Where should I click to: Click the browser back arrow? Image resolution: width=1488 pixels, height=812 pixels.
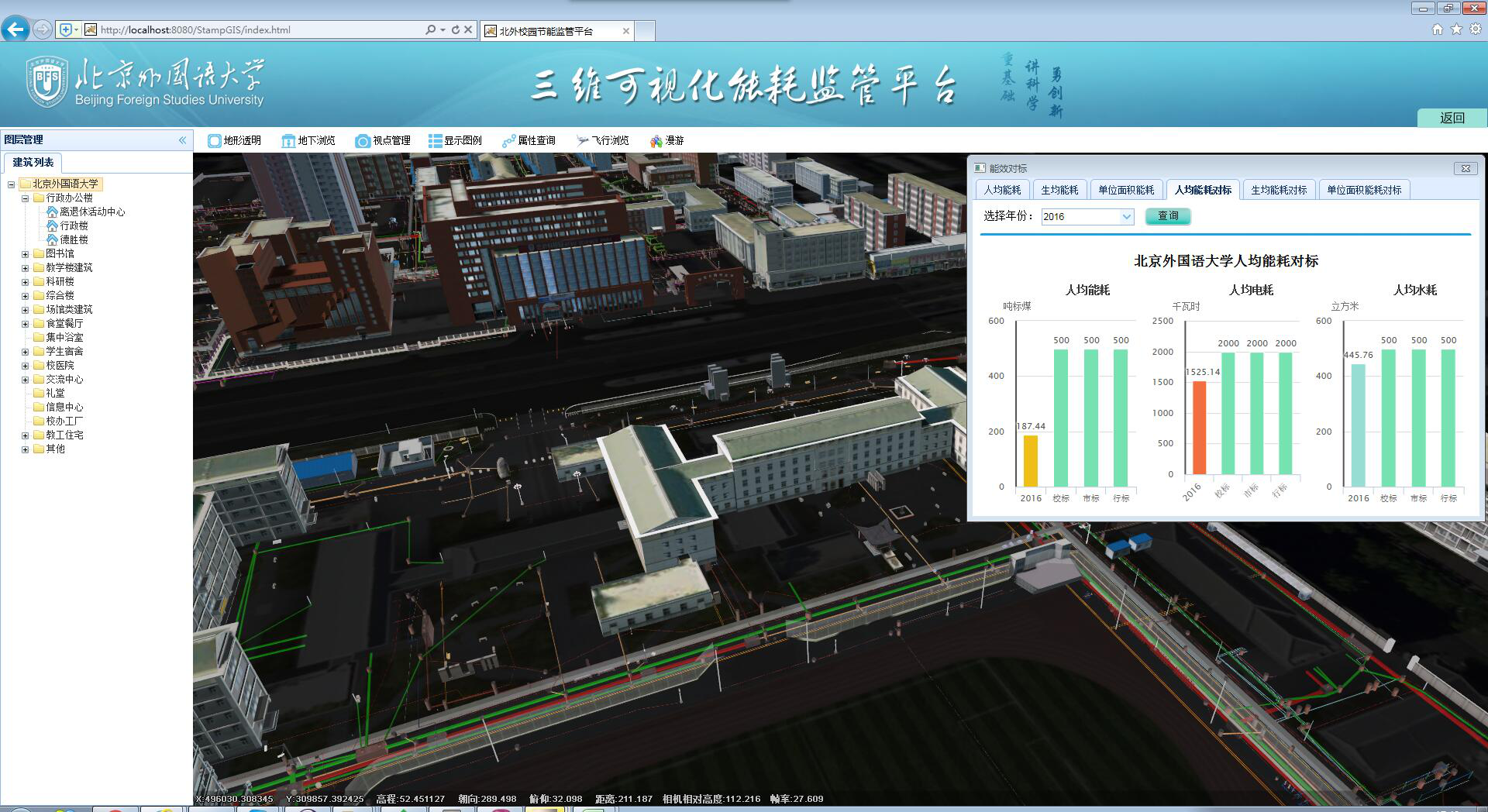pos(15,29)
